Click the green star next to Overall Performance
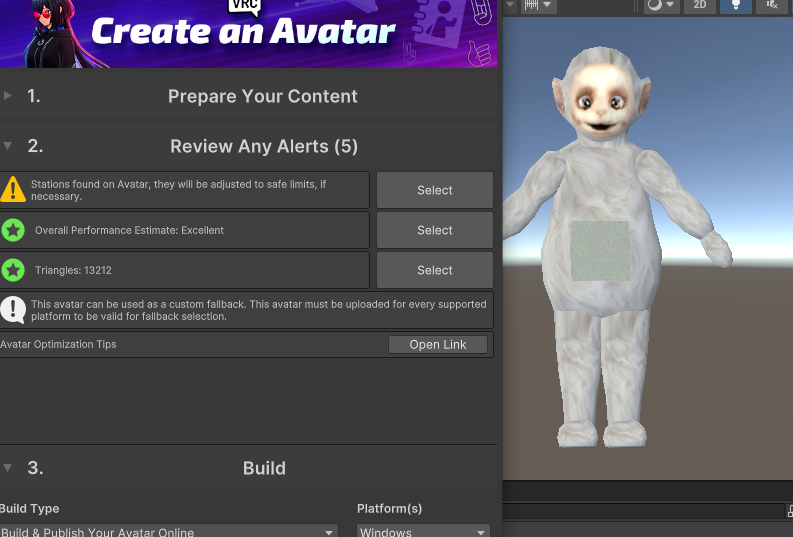This screenshot has width=793, height=537. (13, 230)
